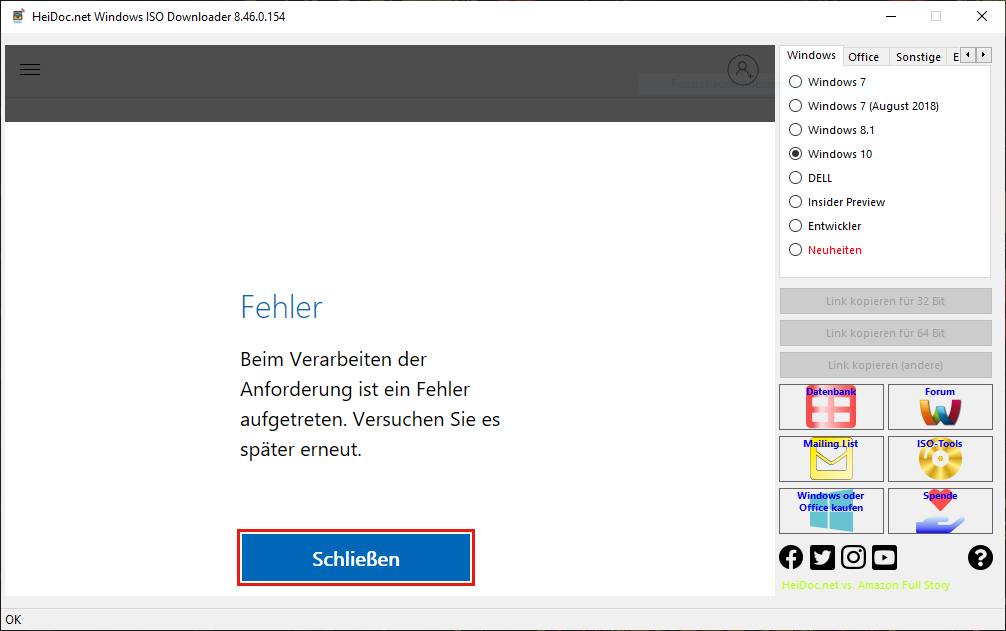Image resolution: width=1006 pixels, height=631 pixels.
Task: Open HeiDoc.net vs. Amazon Full Story link
Action: (865, 585)
